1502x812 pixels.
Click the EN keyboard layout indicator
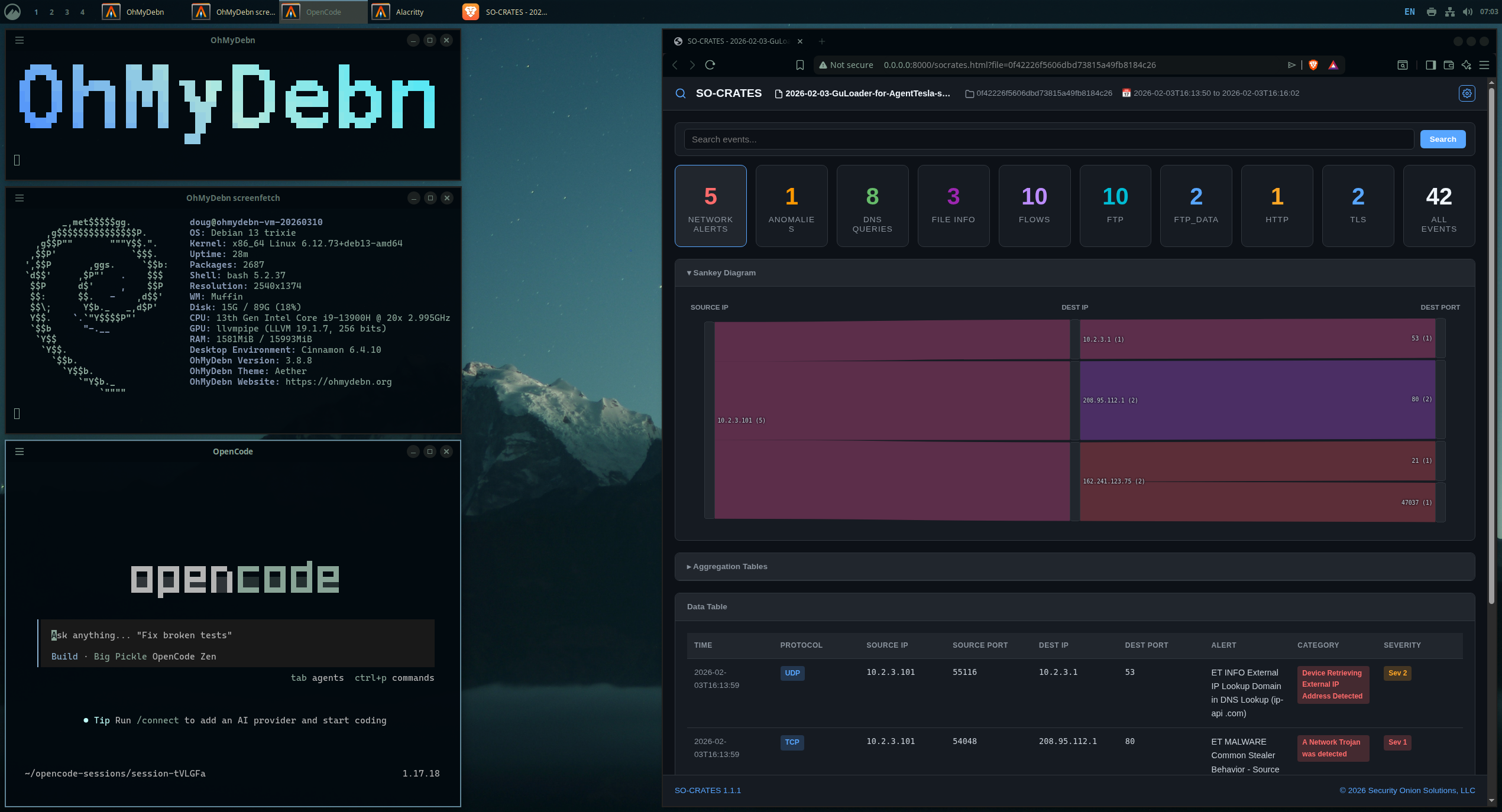[1410, 12]
